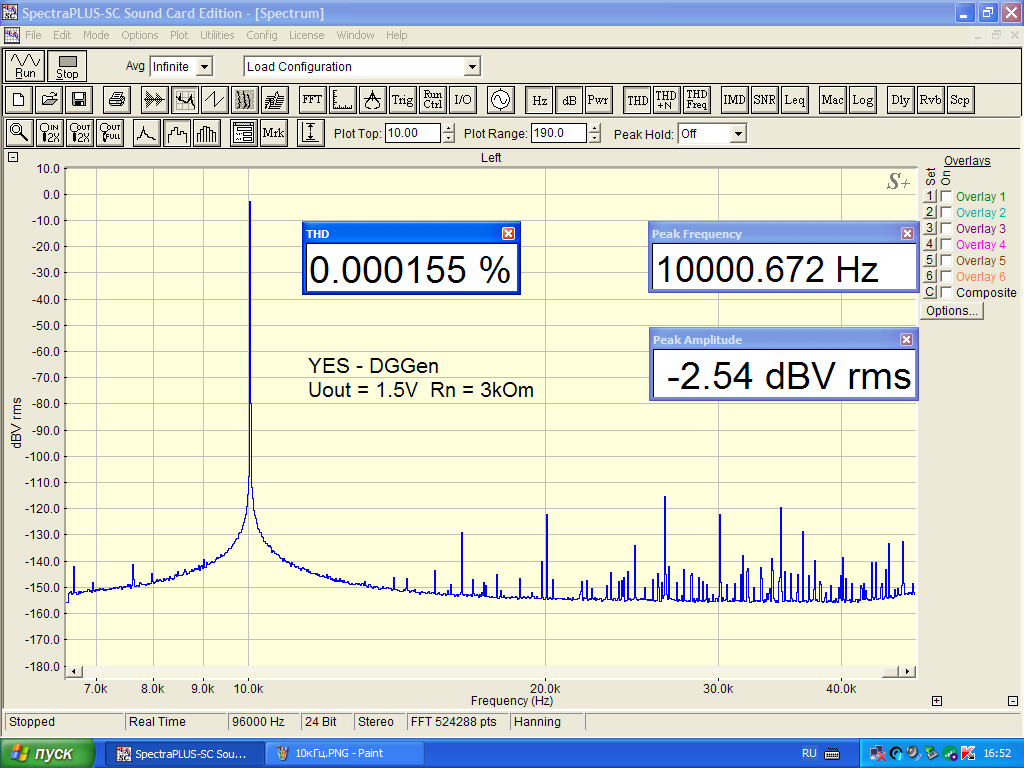Open the SNR utility
Screen dimensions: 1024x768
point(765,100)
